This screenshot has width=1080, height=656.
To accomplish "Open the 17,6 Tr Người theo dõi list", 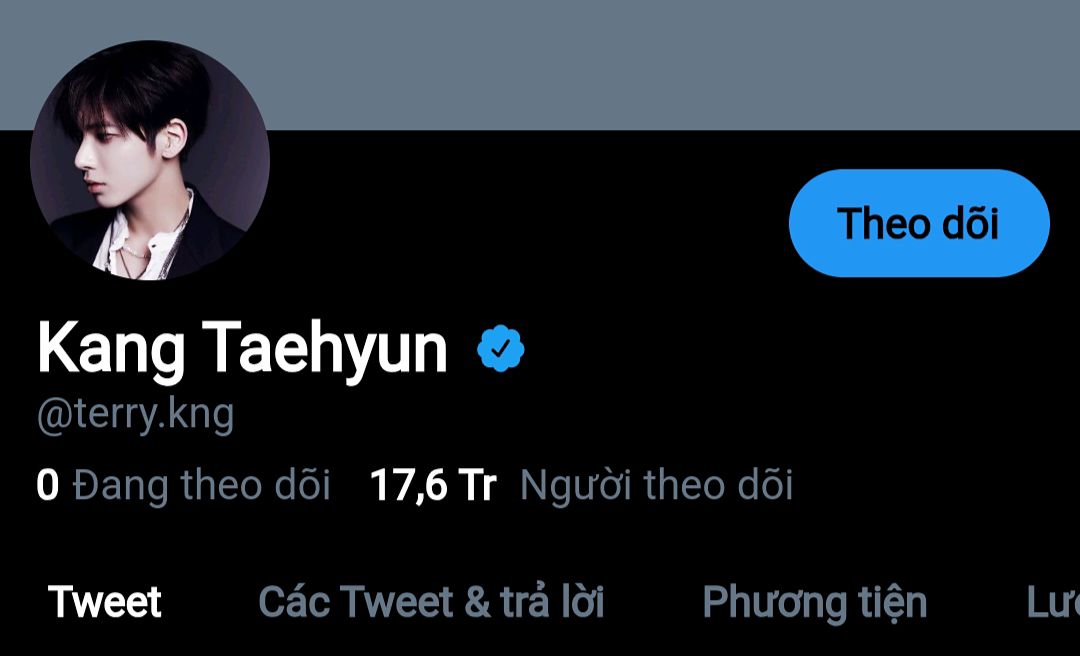I will 582,485.
